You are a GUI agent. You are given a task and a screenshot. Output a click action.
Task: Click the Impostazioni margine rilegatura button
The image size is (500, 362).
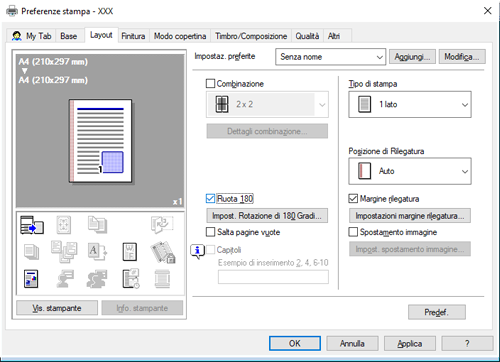point(410,216)
